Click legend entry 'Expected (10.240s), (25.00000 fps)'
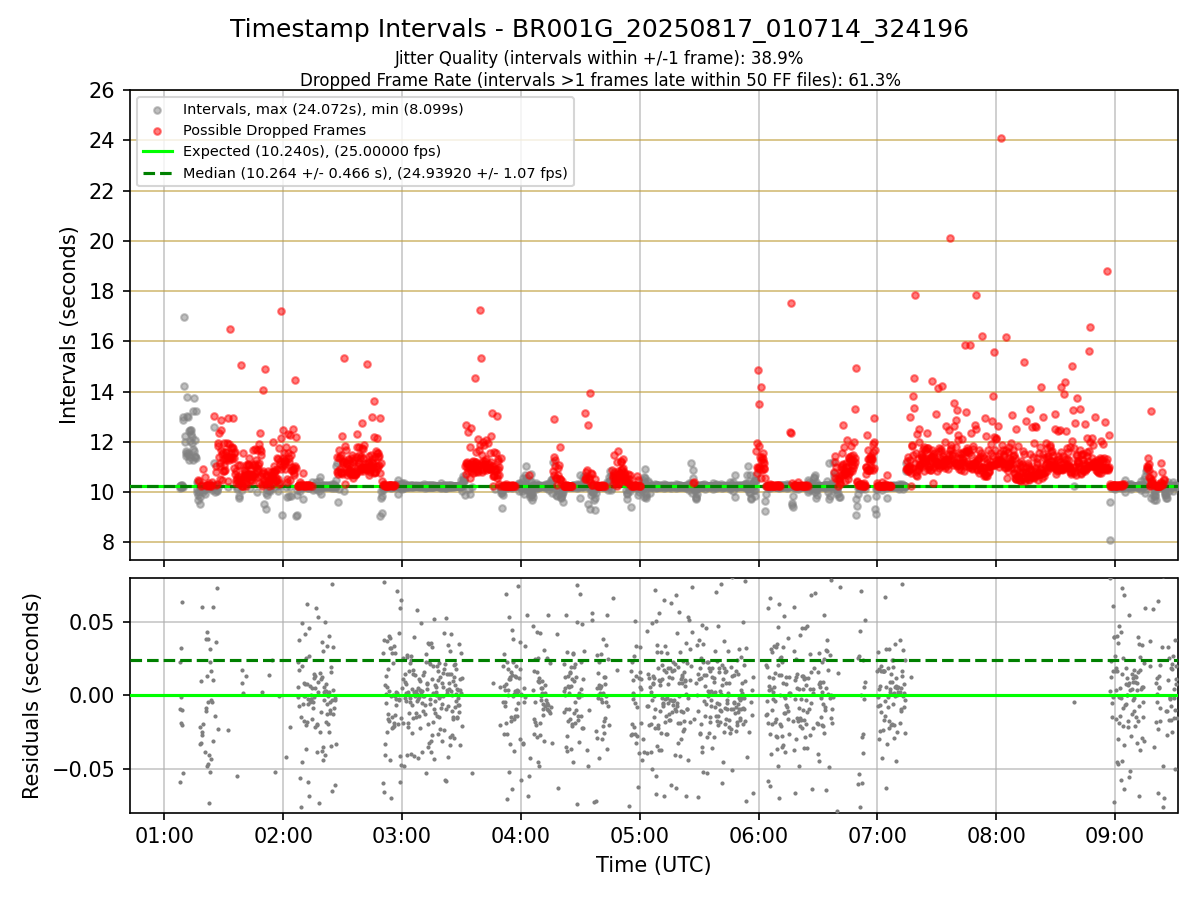The width and height of the screenshot is (1200, 900). (312, 152)
